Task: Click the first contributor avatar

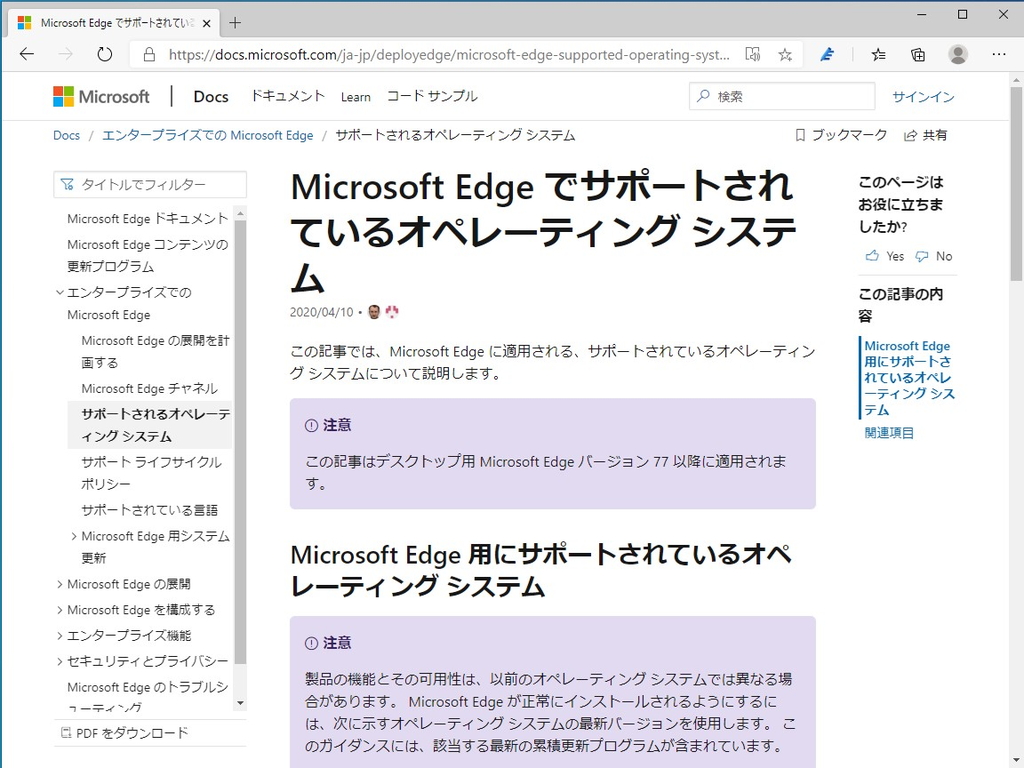Action: point(374,312)
